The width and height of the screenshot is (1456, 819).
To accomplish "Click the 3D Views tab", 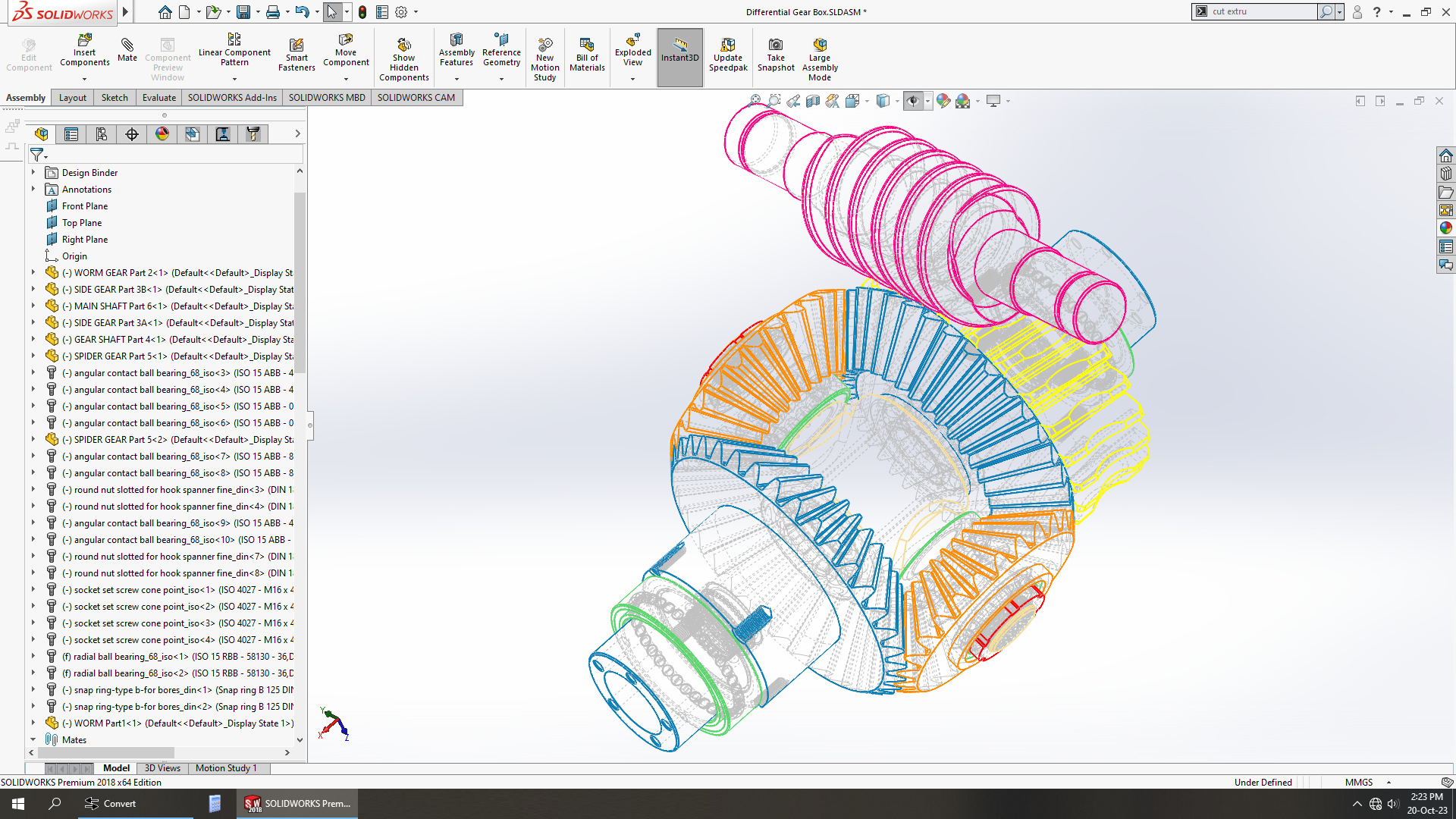I will click(x=162, y=767).
